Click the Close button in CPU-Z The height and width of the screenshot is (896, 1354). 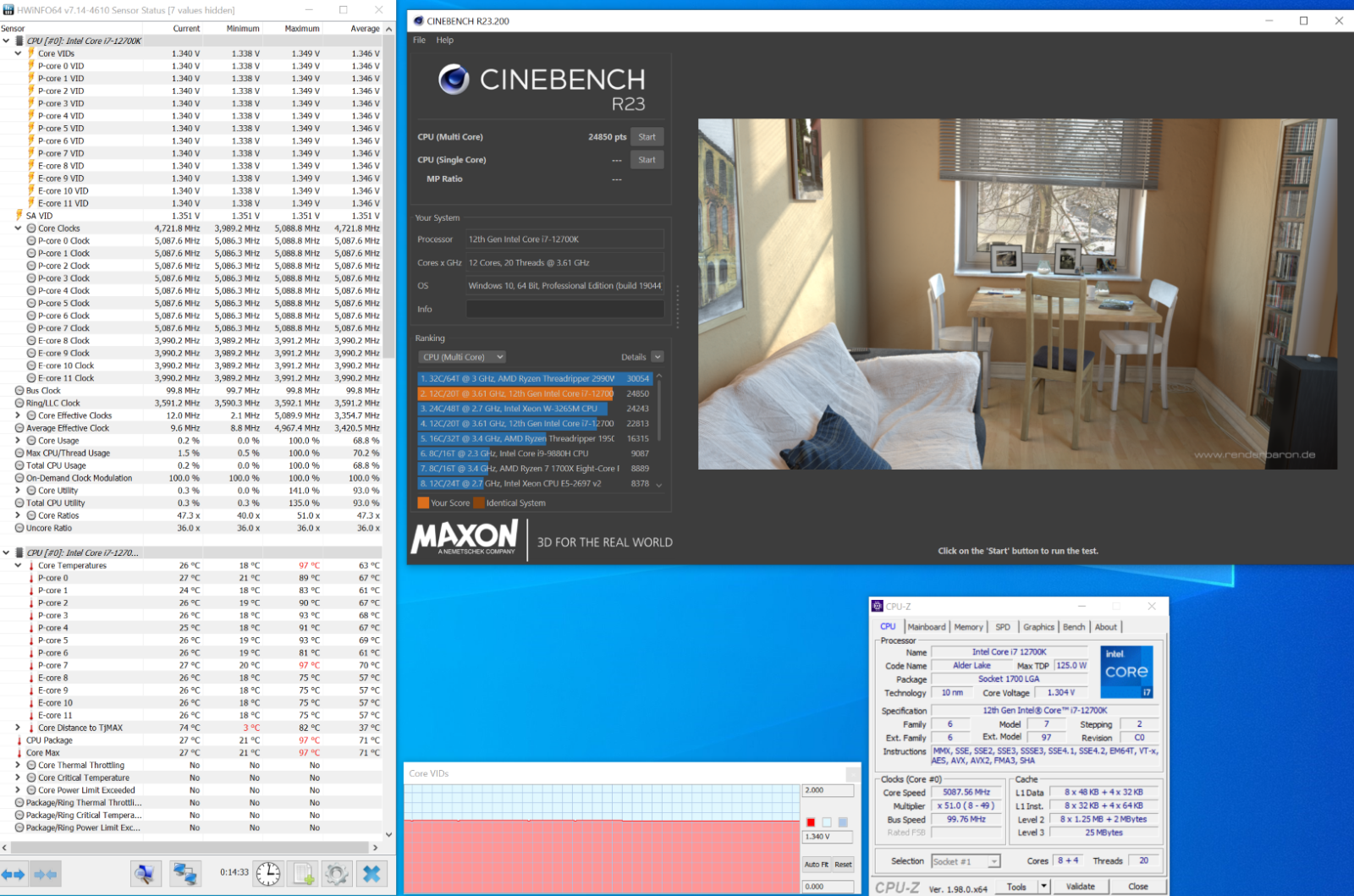click(1138, 887)
